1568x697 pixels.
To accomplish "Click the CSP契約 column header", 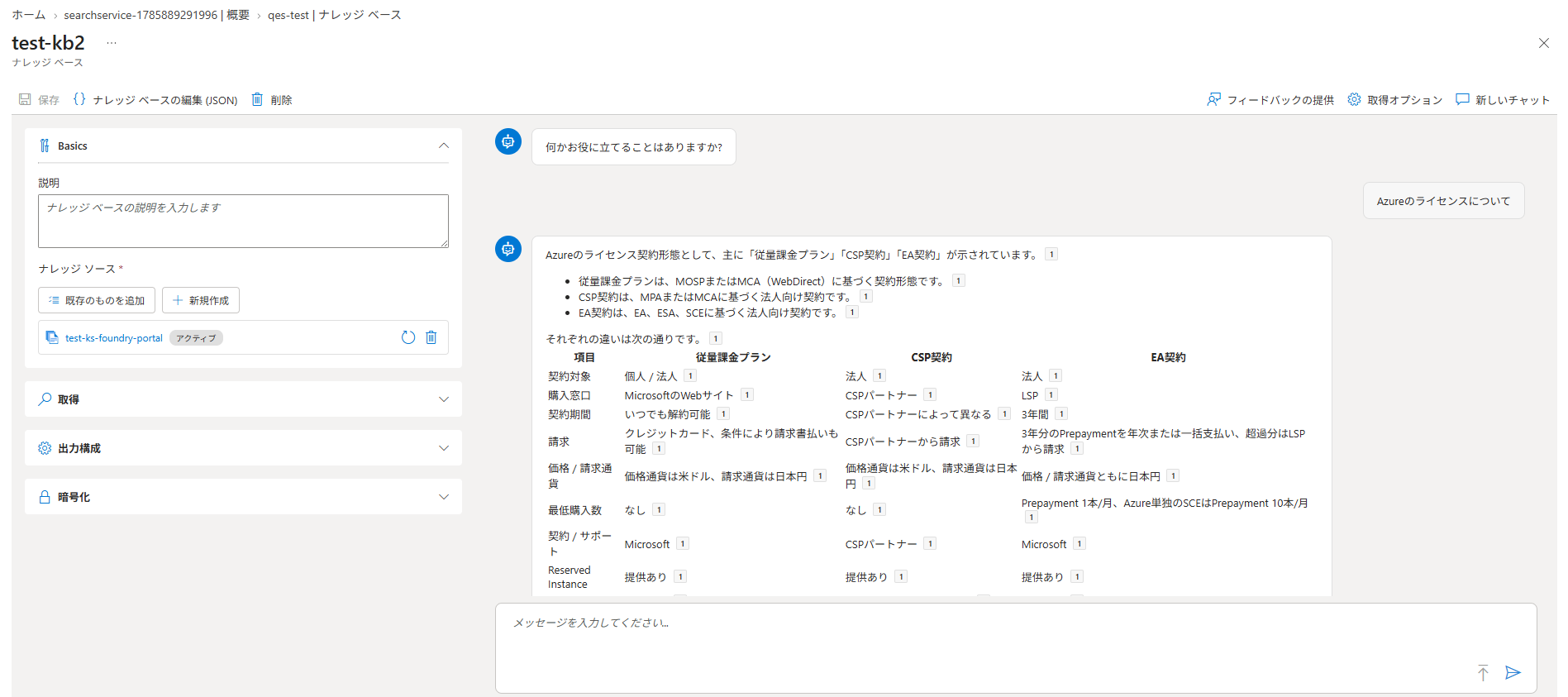I will tap(932, 357).
